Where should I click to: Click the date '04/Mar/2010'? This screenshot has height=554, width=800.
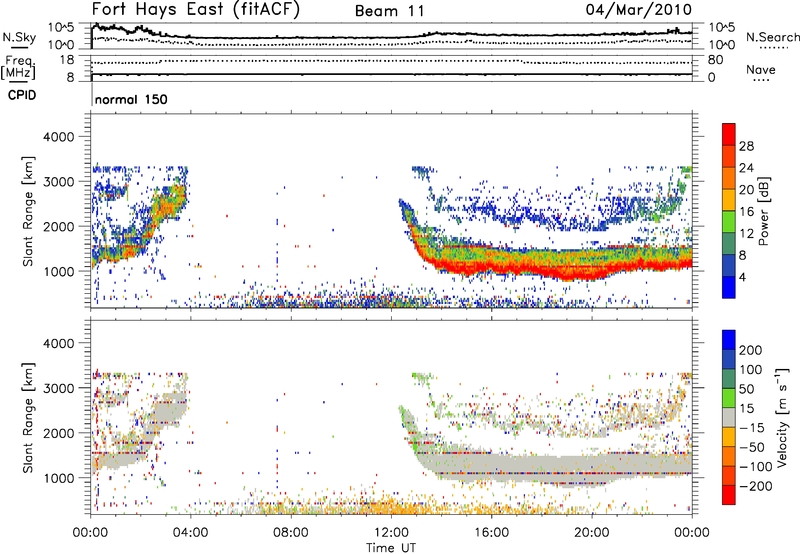point(639,10)
